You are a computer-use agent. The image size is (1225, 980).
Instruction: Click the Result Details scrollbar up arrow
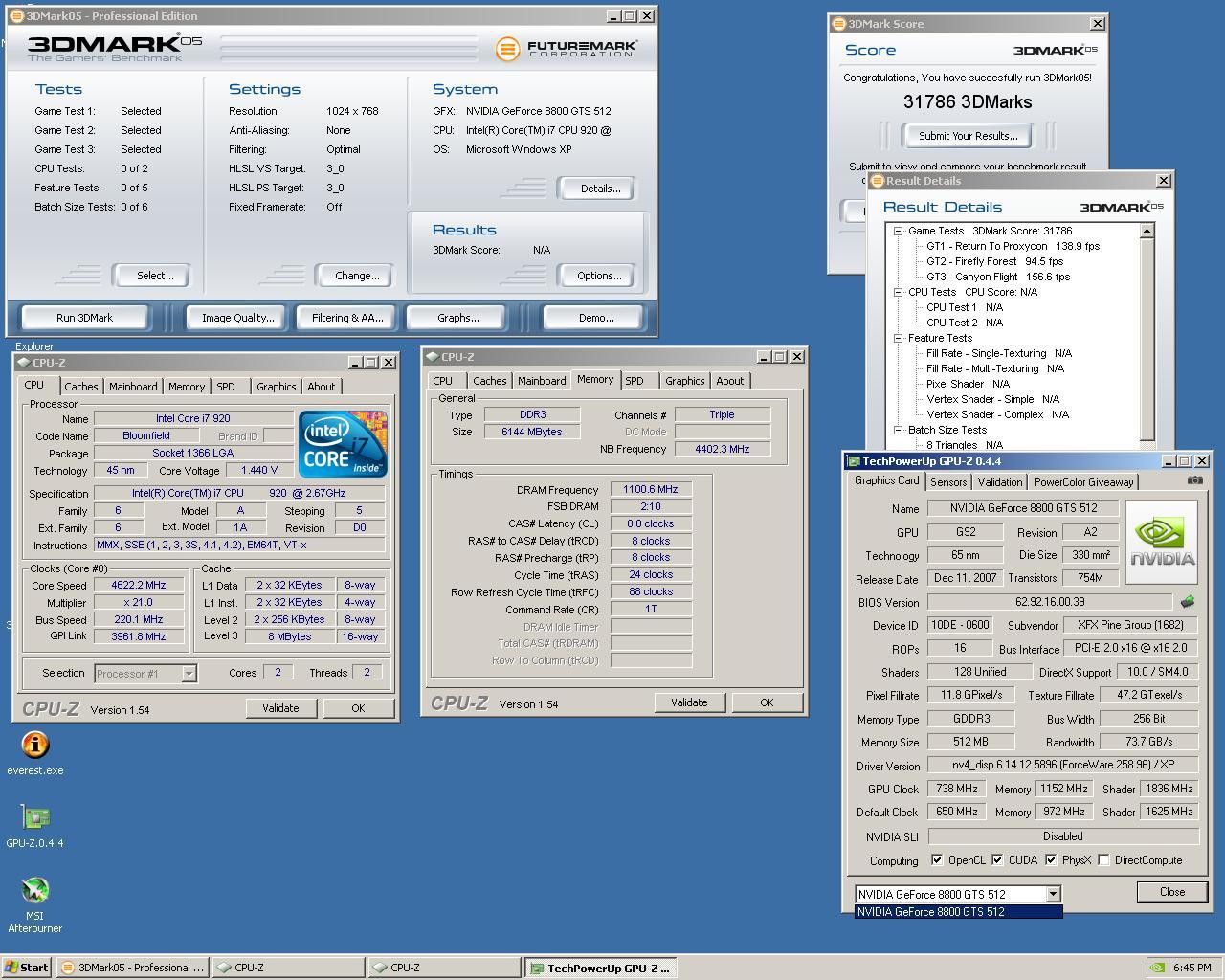[x=1147, y=231]
